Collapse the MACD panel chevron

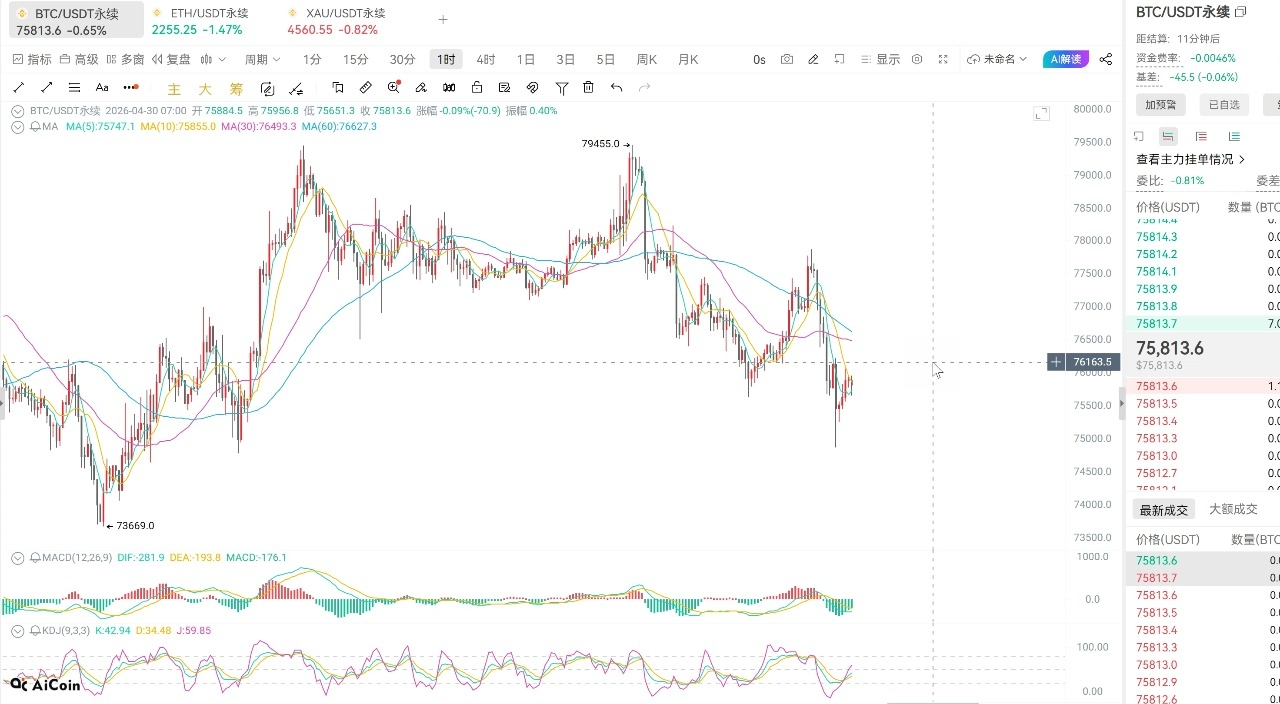tap(17, 557)
